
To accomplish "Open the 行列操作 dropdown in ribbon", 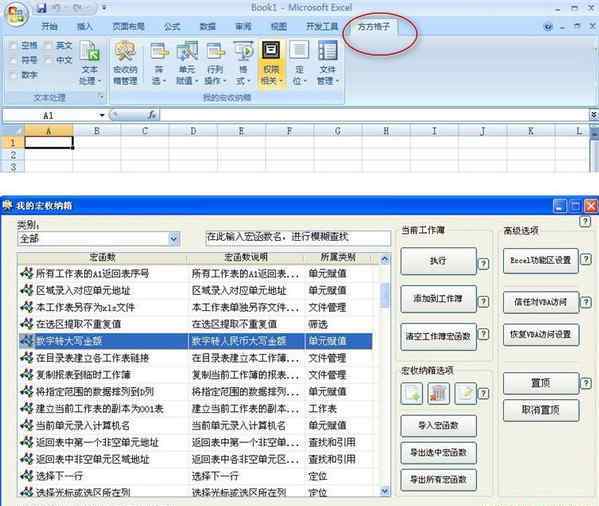I will click(x=215, y=64).
